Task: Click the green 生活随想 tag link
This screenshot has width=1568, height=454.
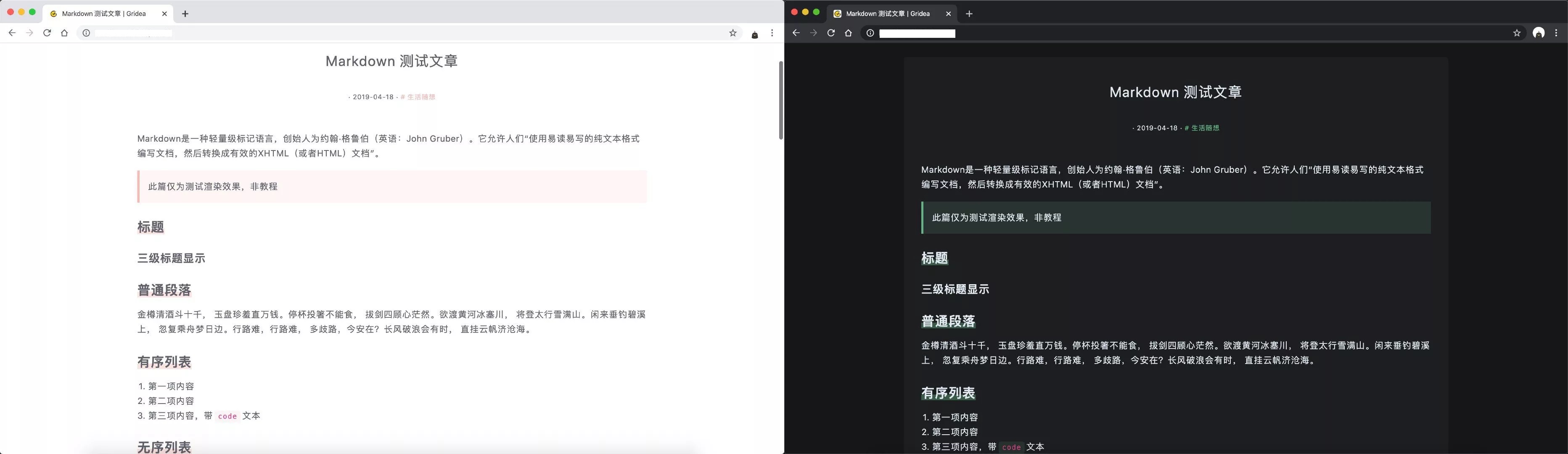Action: click(x=1202, y=128)
